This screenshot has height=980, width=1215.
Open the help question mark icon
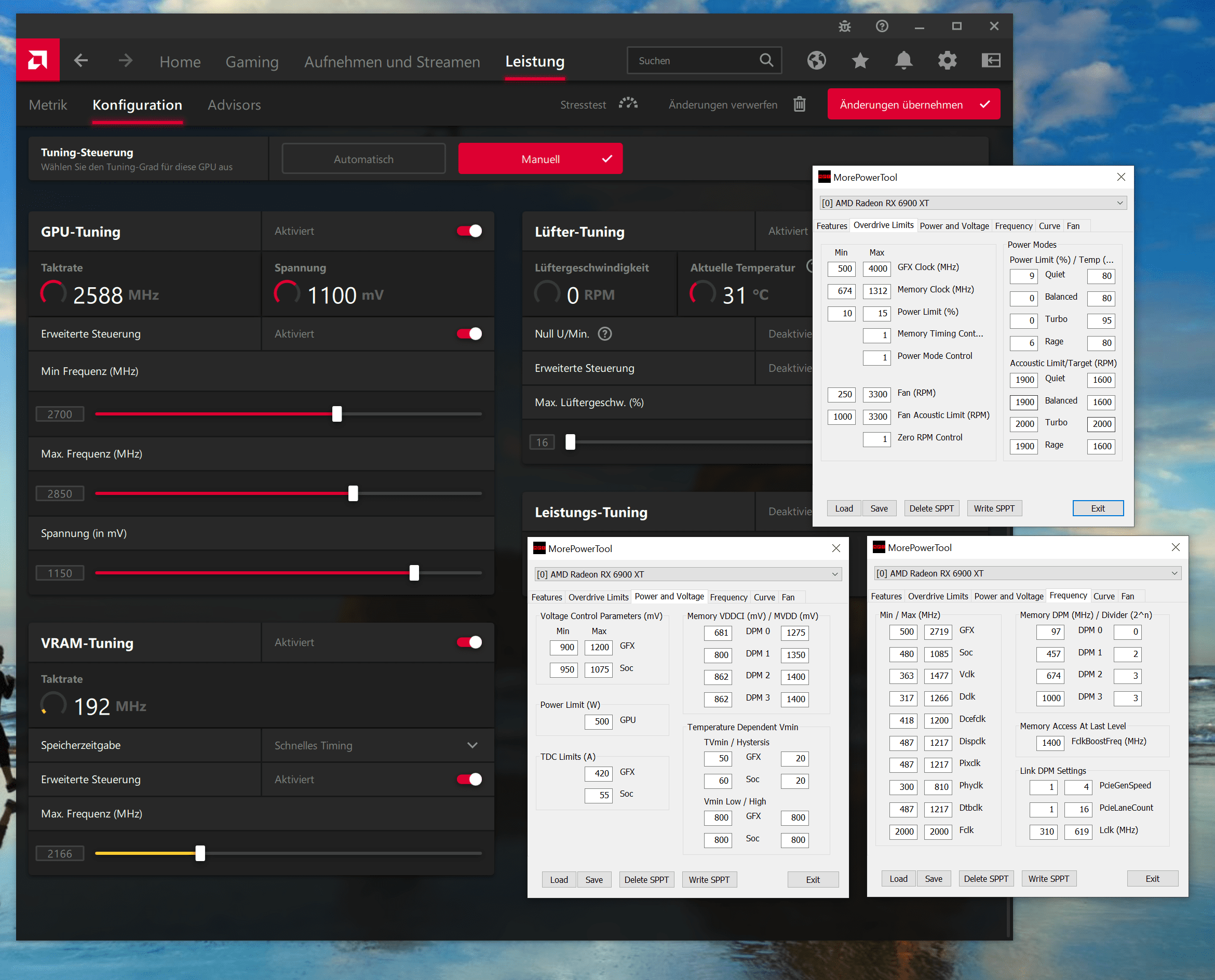[882, 26]
